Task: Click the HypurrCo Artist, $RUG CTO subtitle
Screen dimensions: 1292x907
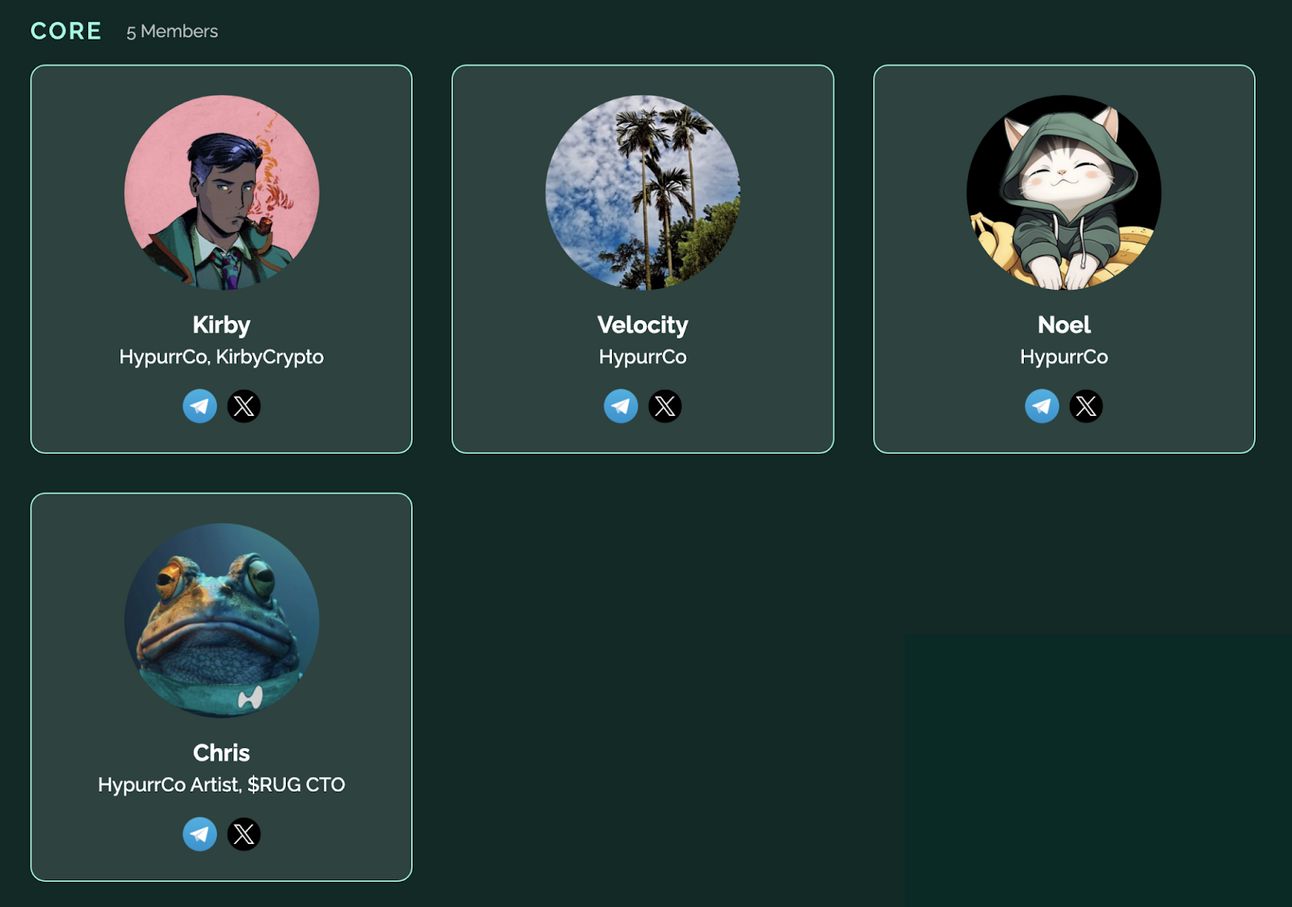Action: click(x=222, y=785)
